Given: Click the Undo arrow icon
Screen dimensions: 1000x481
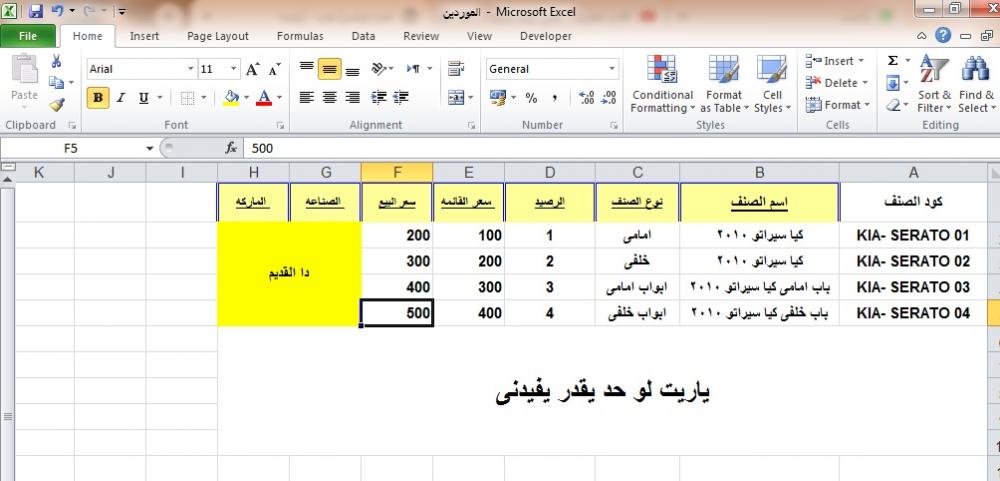Looking at the screenshot, I should (57, 11).
